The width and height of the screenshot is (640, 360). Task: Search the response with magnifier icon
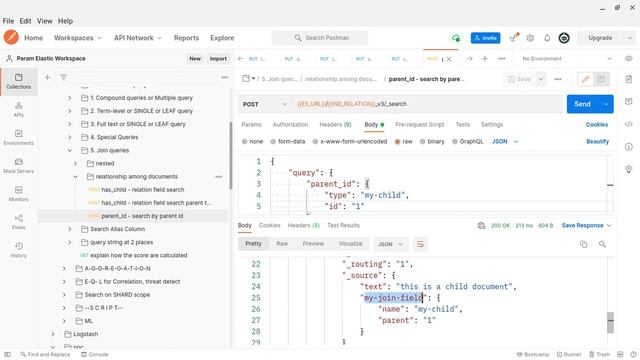(602, 244)
